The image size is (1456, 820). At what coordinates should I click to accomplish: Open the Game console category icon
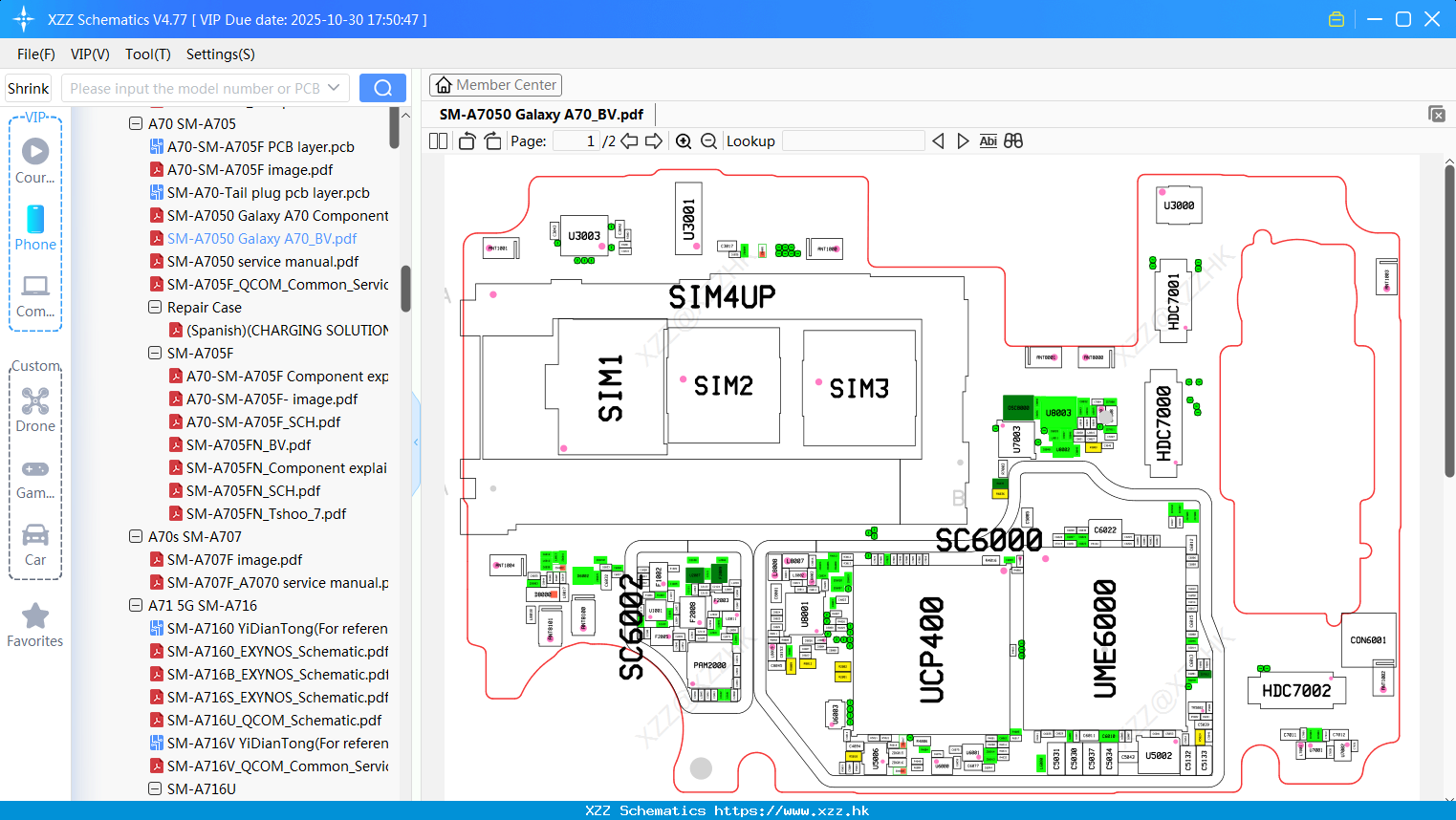35,468
